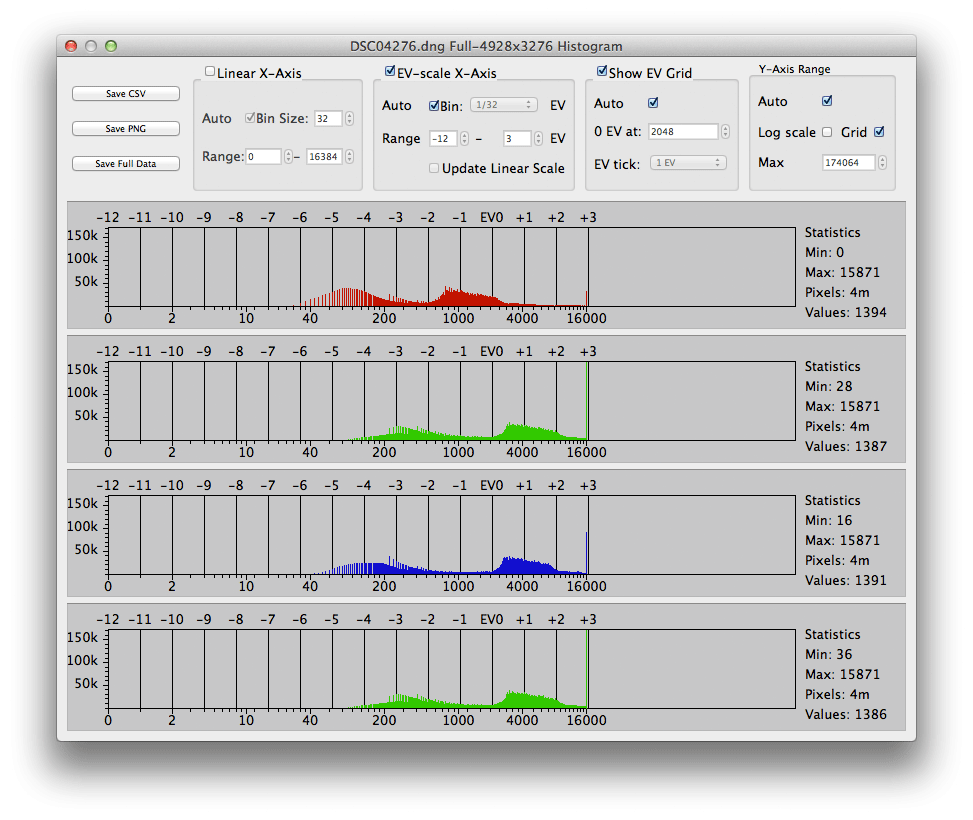The height and width of the screenshot is (820, 973).
Task: Enable the Linear X-Axis checkbox
Action: pos(210,72)
